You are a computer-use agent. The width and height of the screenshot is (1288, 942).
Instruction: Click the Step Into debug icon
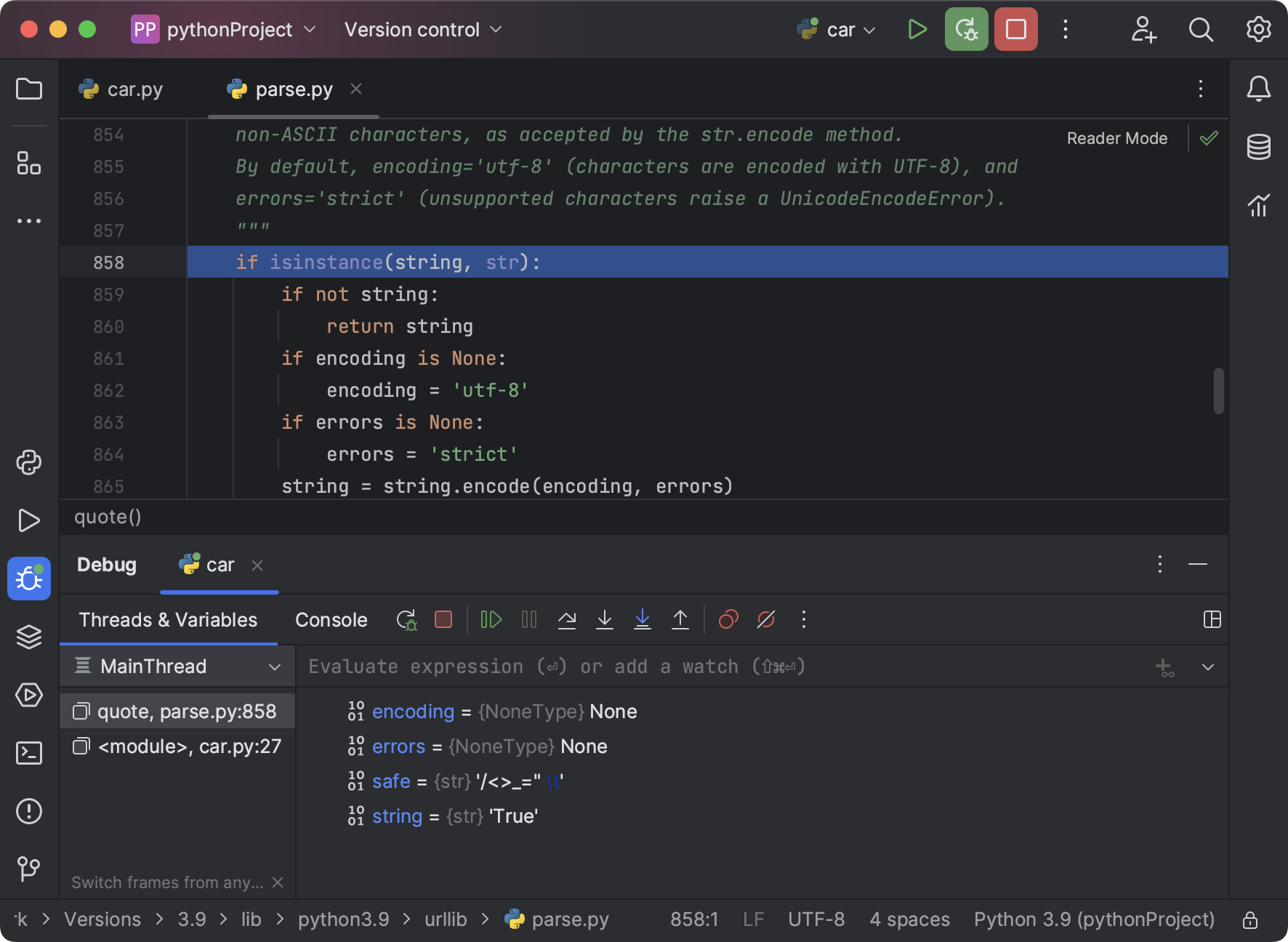click(605, 620)
